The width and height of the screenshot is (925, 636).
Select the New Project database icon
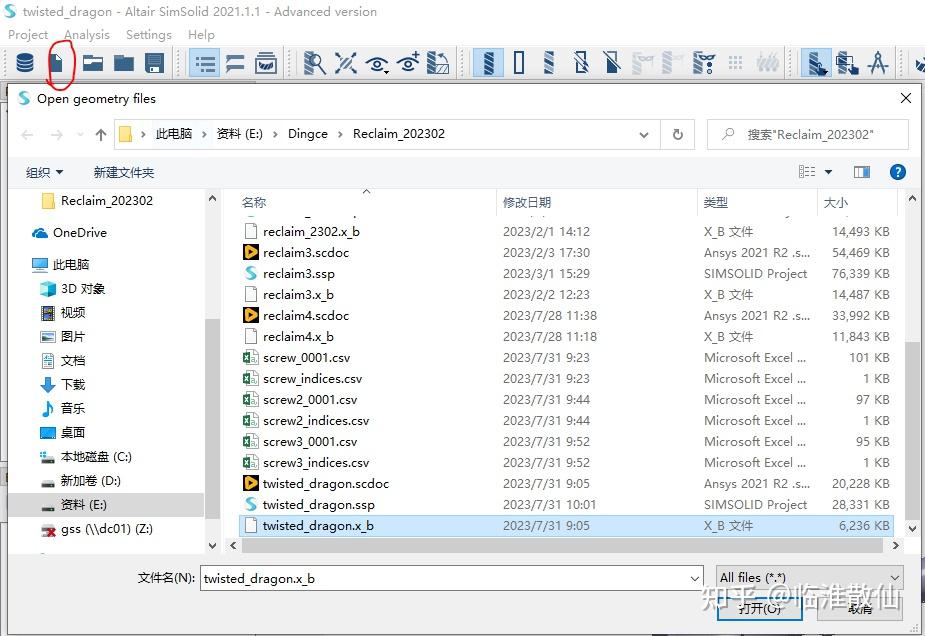click(25, 63)
